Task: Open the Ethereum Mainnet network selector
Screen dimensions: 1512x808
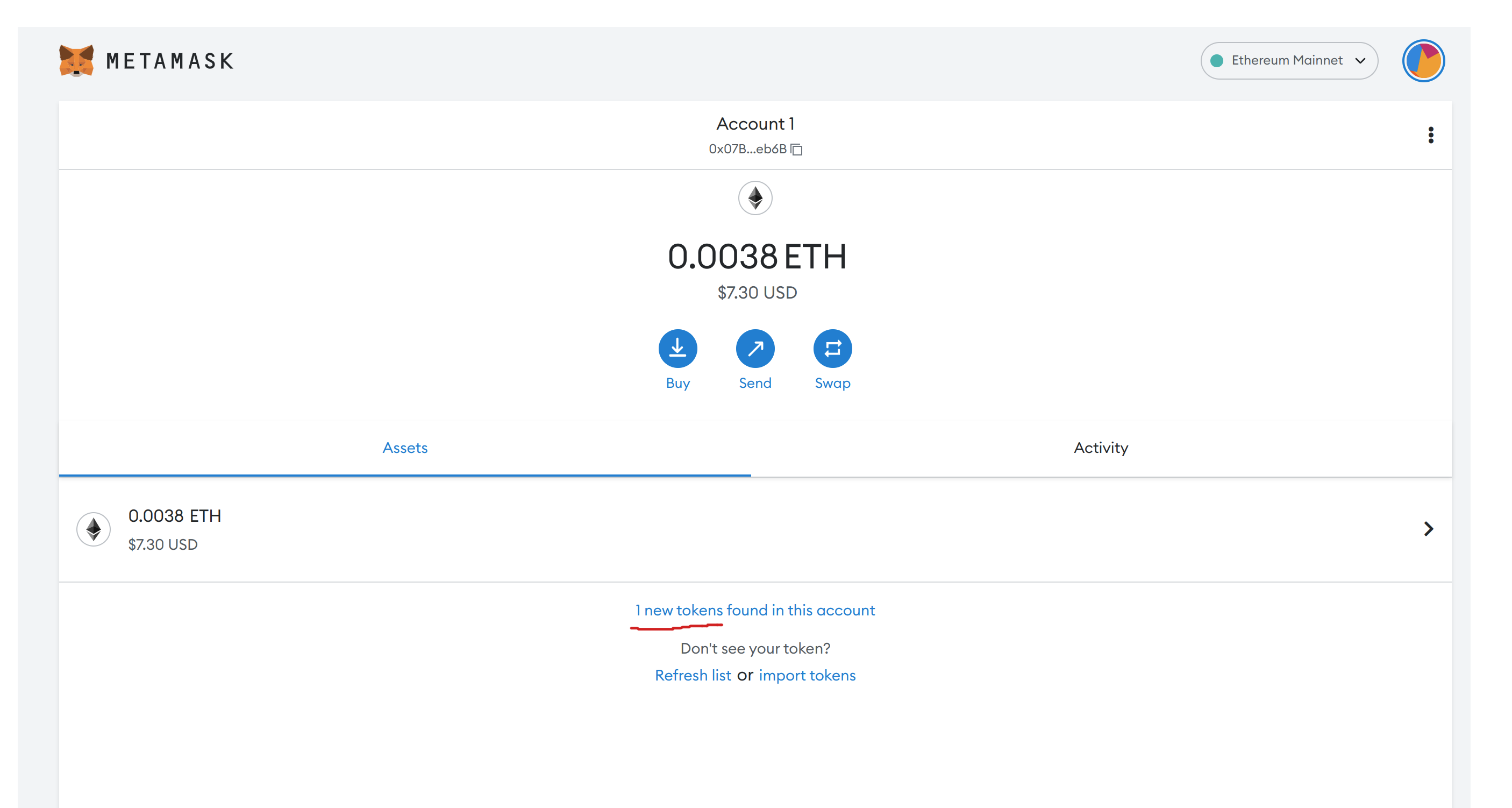Action: [1289, 60]
